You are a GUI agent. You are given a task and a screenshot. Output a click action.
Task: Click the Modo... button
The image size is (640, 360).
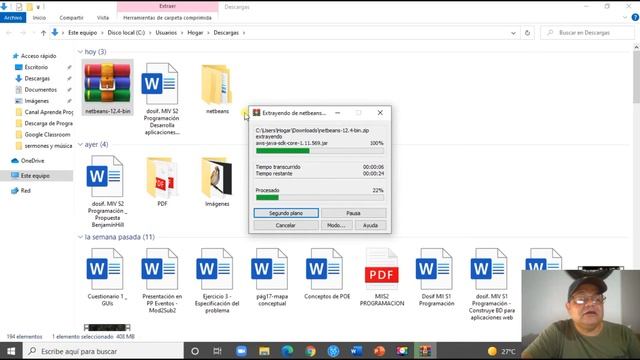click(x=336, y=225)
